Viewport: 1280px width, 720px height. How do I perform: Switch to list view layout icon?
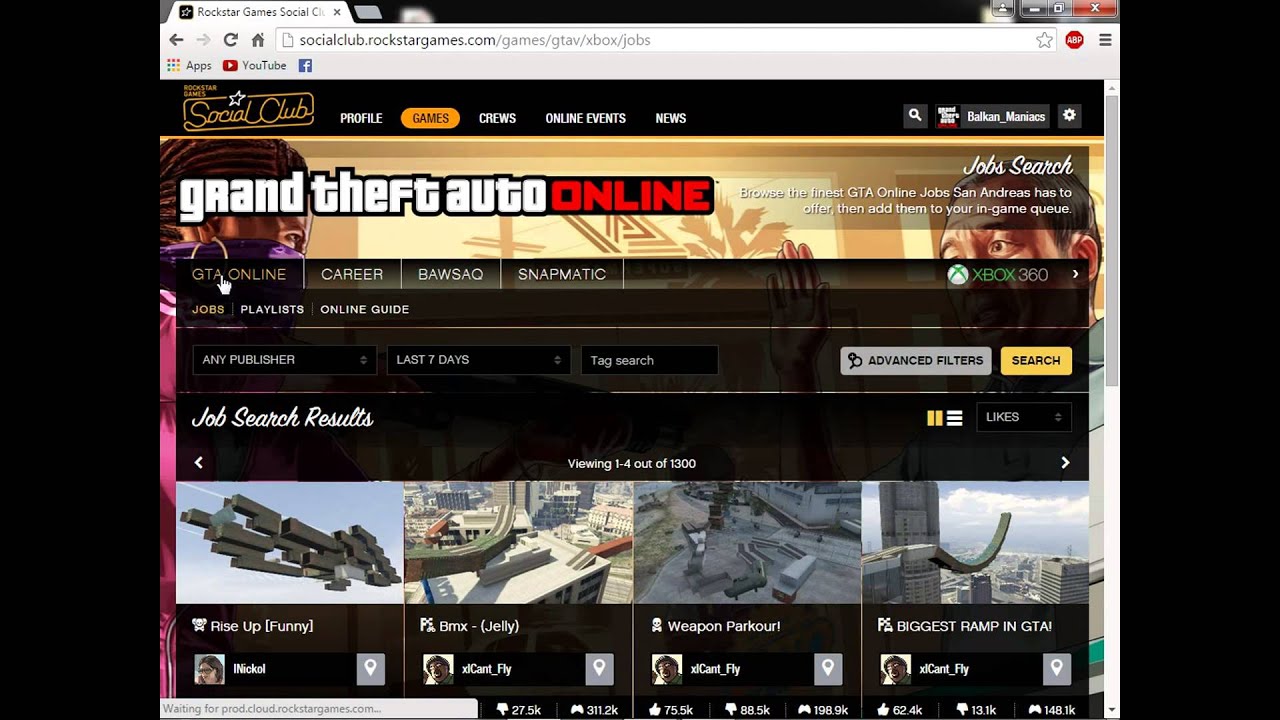click(x=955, y=418)
